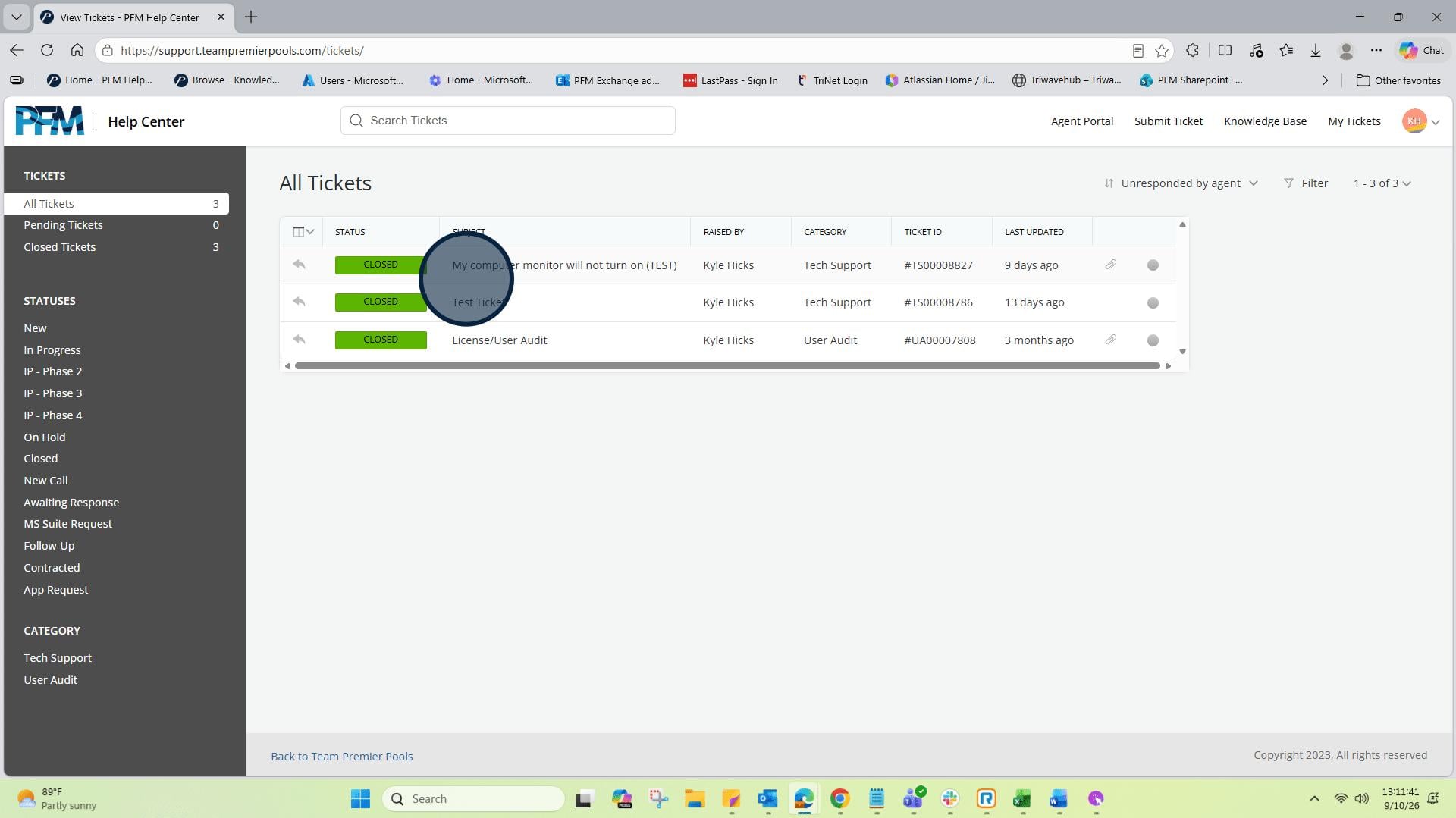Open ticket License/User Audit subject
Viewport: 1456px width, 818px height.
499,340
